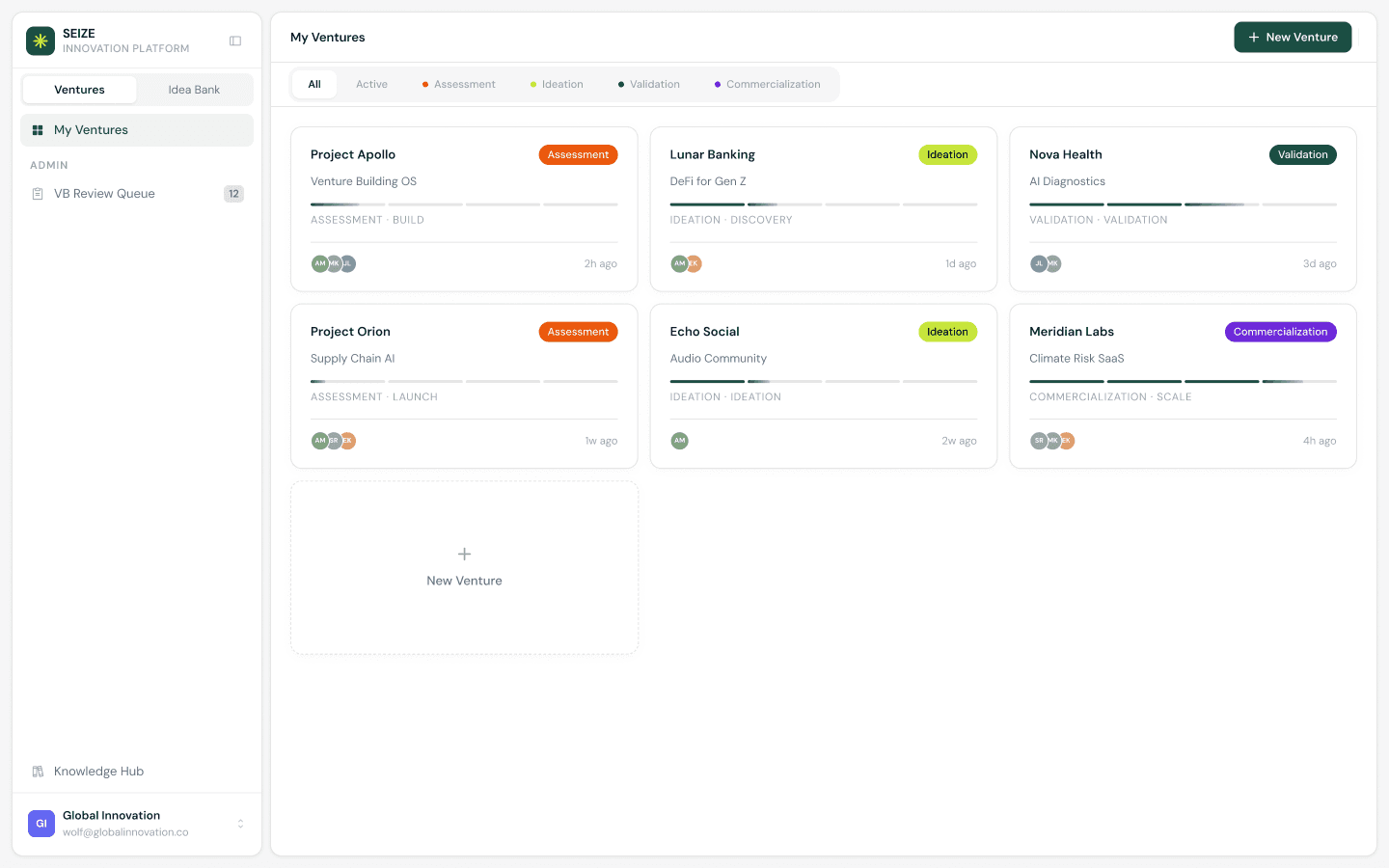Image resolution: width=1389 pixels, height=868 pixels.
Task: Switch to the Ventures tab
Action: [x=79, y=90]
